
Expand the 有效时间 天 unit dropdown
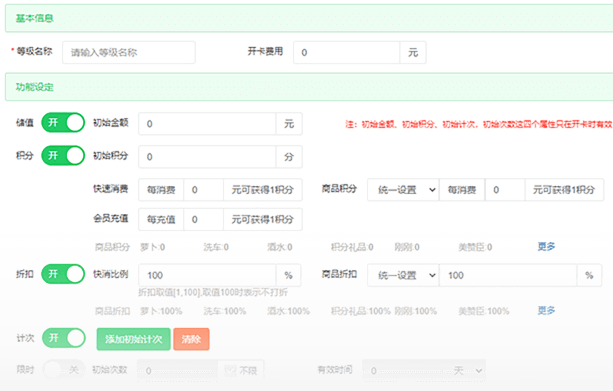pyautogui.click(x=467, y=370)
